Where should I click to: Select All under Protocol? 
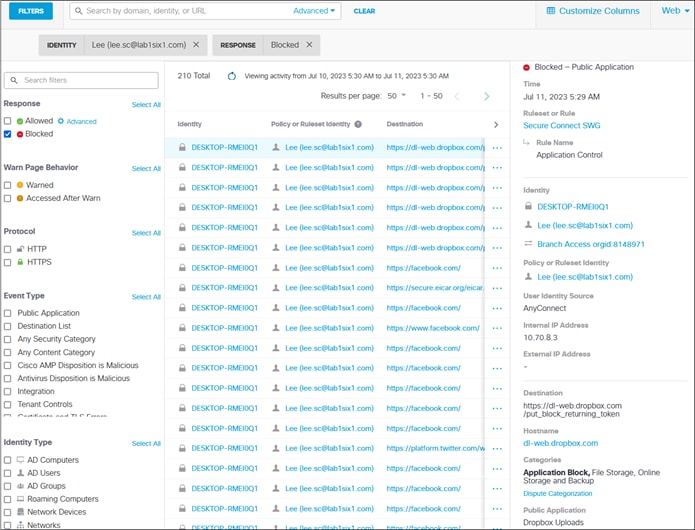146,233
